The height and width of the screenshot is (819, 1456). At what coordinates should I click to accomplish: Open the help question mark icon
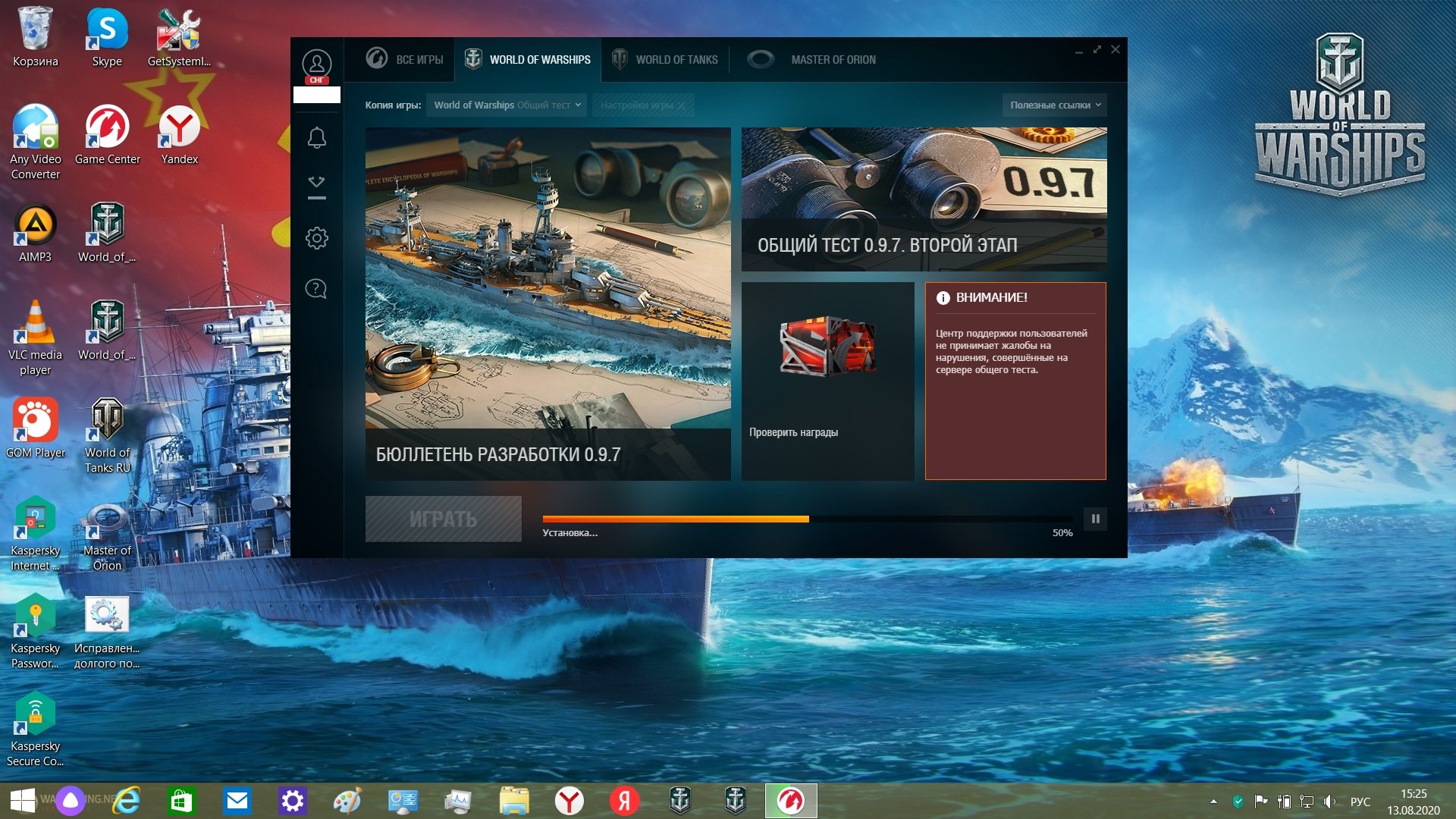(x=316, y=289)
